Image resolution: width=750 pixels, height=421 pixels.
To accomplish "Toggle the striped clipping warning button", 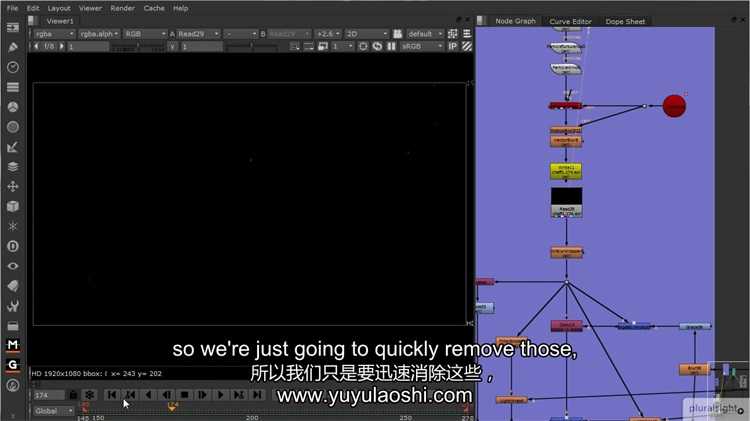I will click(467, 46).
